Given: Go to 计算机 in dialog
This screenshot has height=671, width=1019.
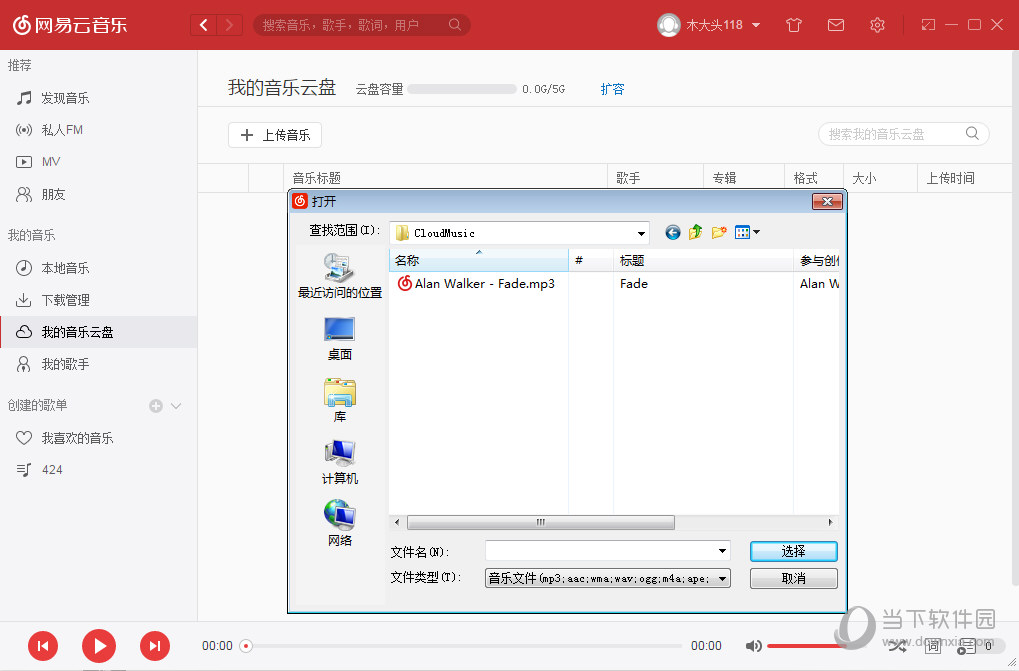Looking at the screenshot, I should 339,462.
